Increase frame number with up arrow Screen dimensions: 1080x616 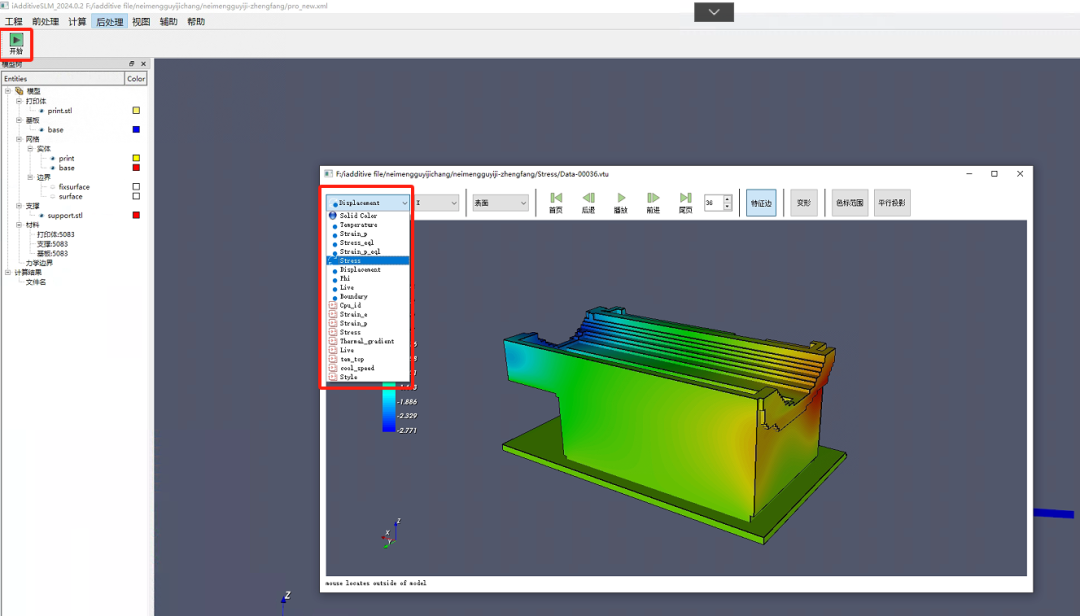tap(727, 199)
